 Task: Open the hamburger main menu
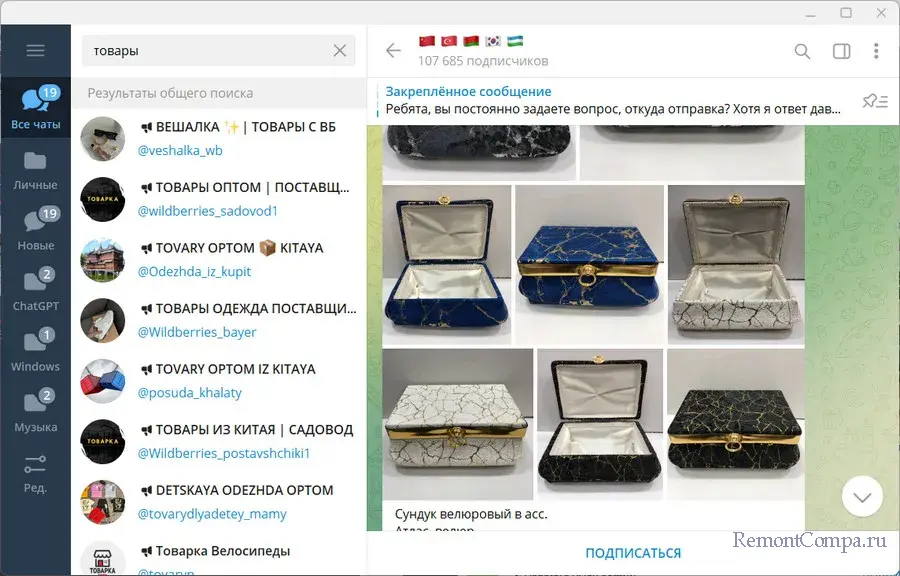(35, 50)
